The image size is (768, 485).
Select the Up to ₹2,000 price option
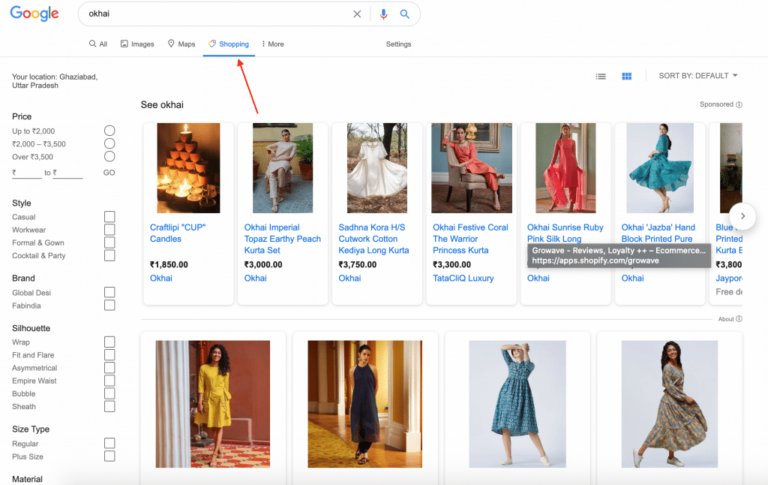110,130
